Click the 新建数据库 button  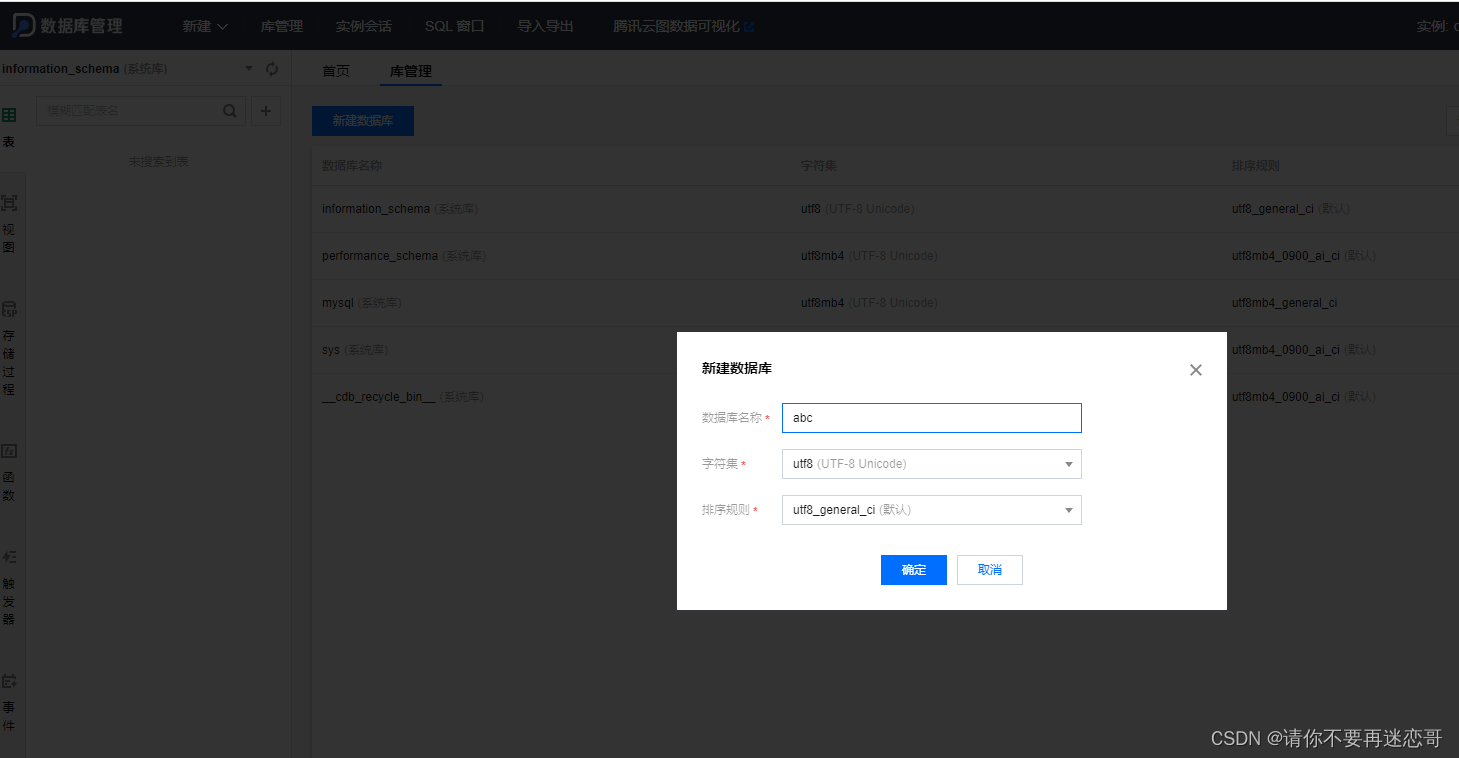(363, 120)
